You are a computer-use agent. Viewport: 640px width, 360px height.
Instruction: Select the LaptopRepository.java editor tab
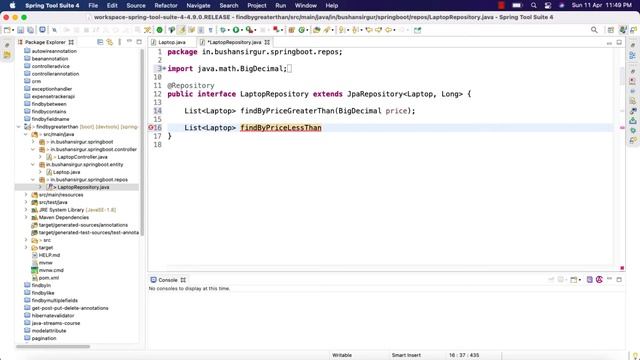234,42
